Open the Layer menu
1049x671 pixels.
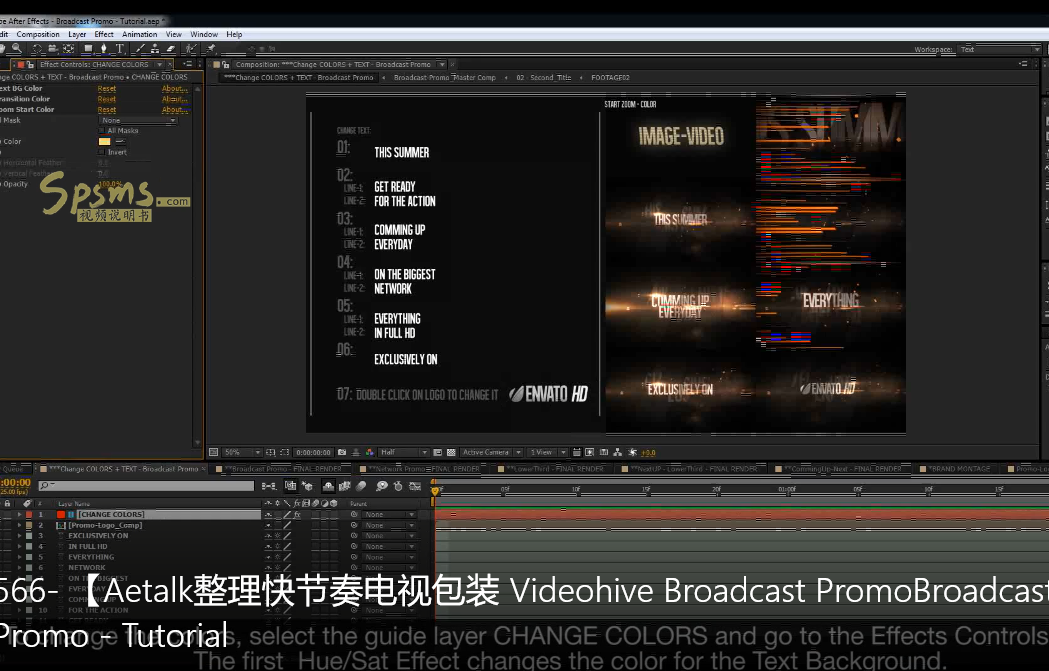coord(77,34)
